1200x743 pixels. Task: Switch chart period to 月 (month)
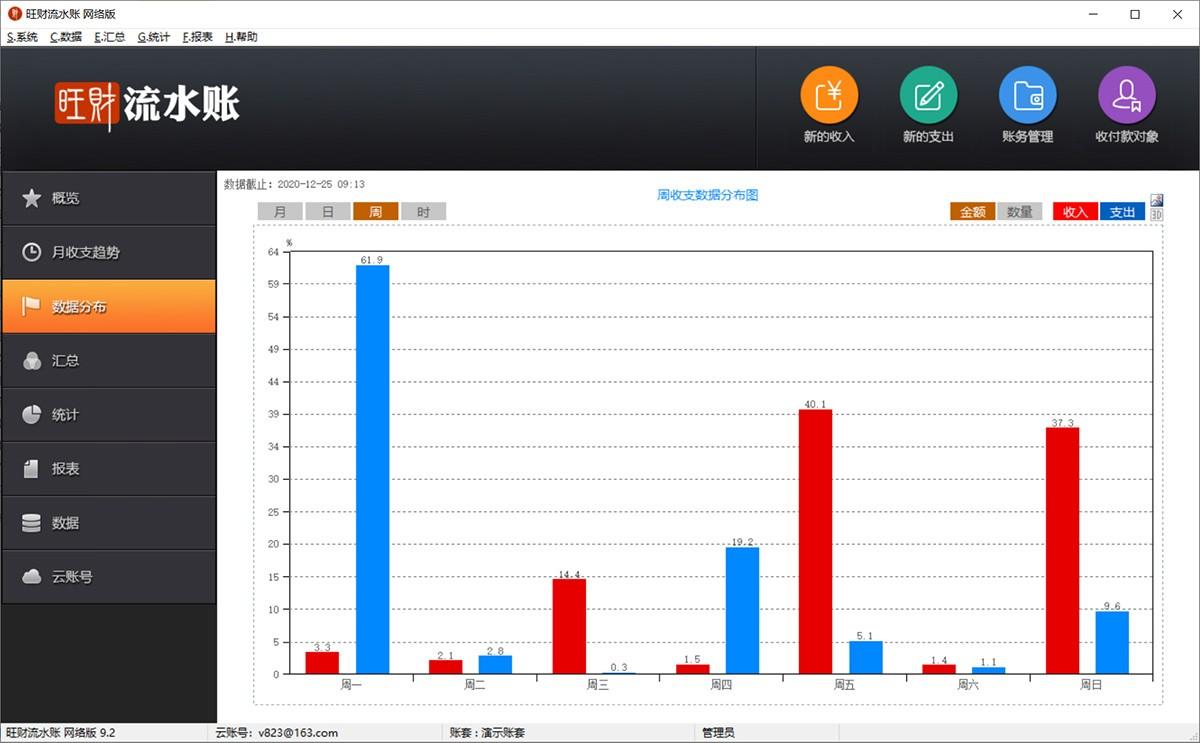click(x=280, y=212)
